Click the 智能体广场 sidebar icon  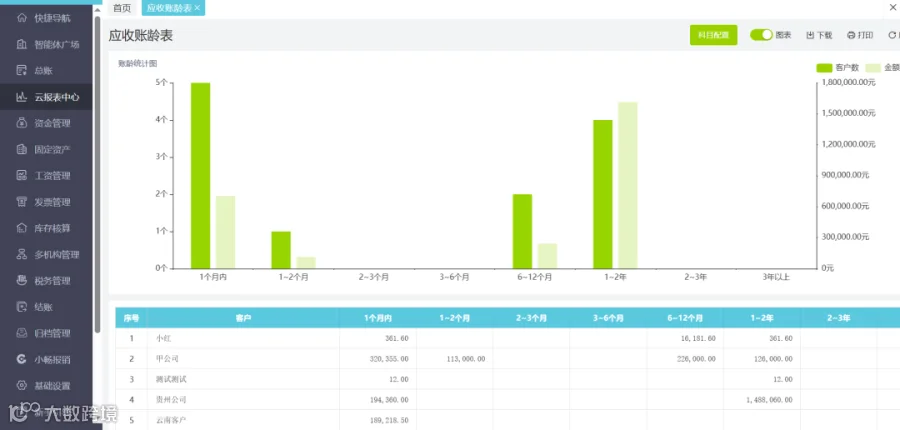22,44
